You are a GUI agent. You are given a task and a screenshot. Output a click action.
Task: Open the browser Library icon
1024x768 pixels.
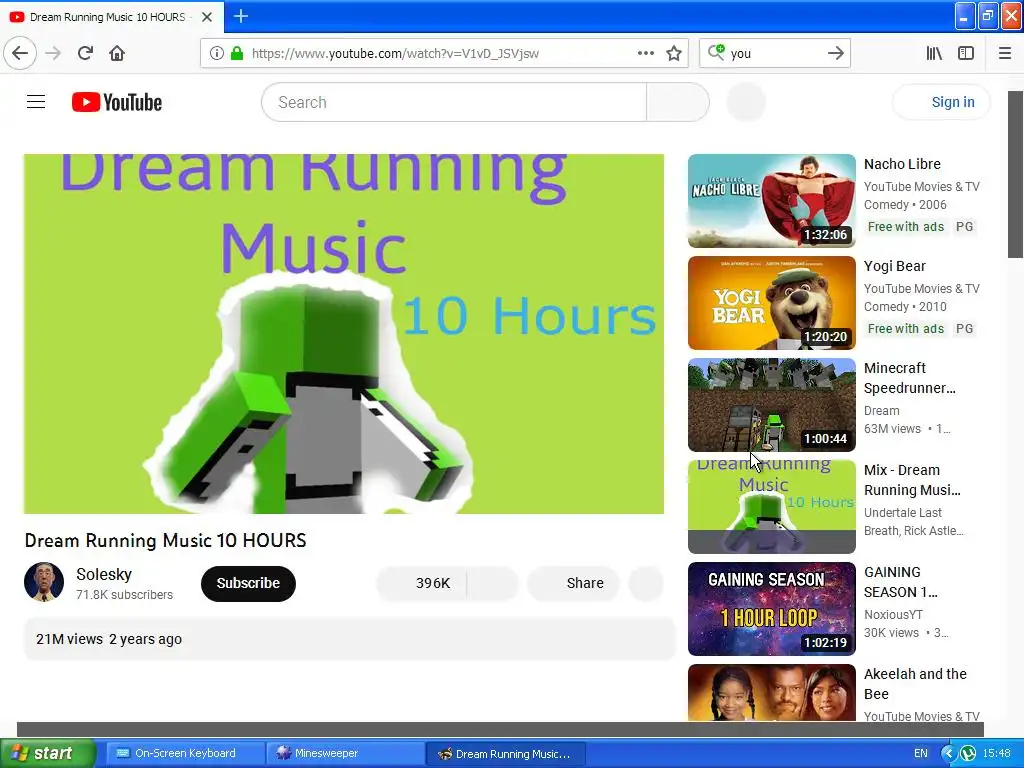point(935,53)
